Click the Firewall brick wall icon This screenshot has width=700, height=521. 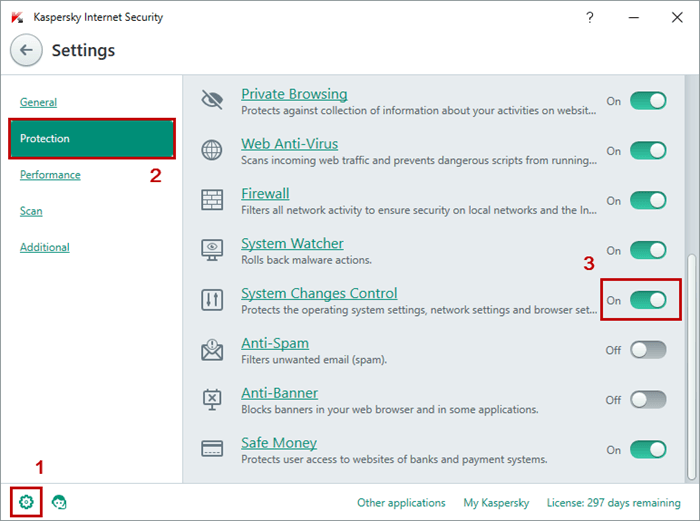tap(212, 200)
